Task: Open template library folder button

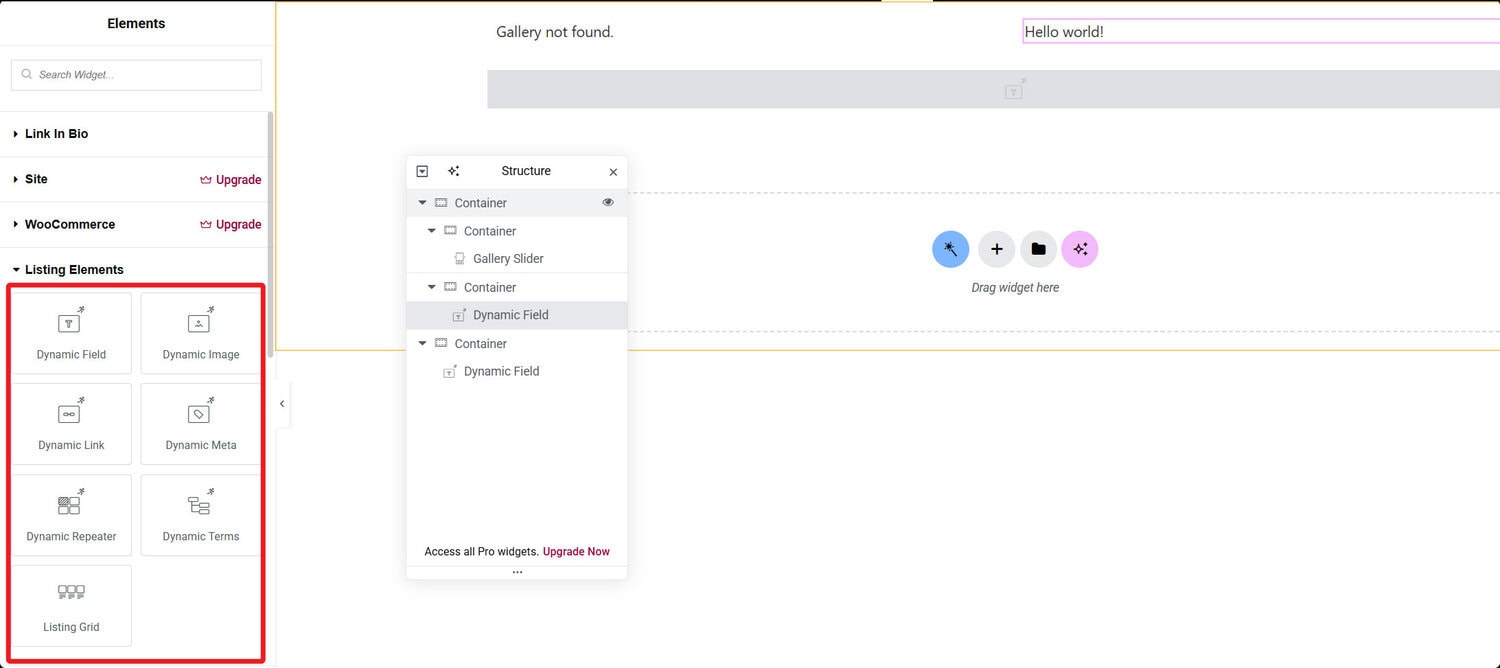Action: point(1038,249)
